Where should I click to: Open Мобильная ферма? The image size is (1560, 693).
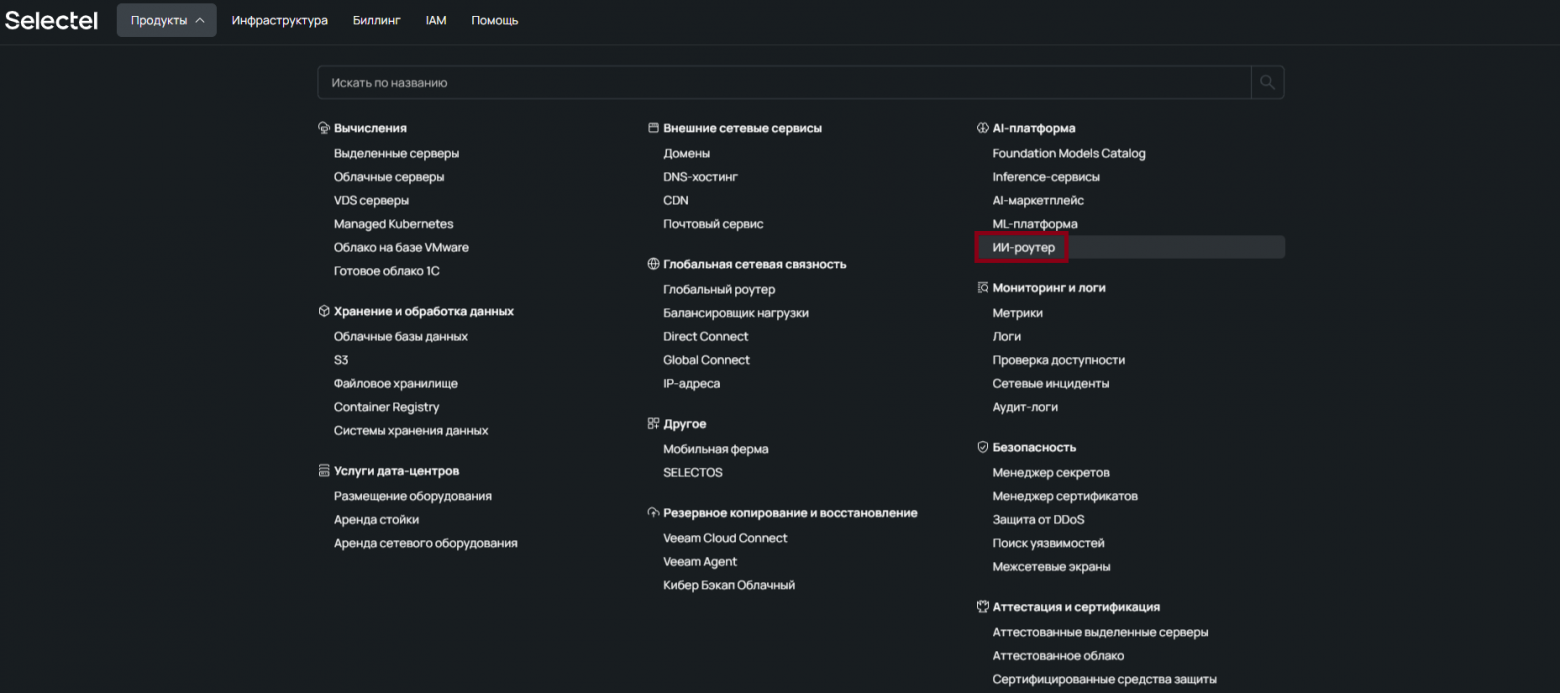coord(716,449)
